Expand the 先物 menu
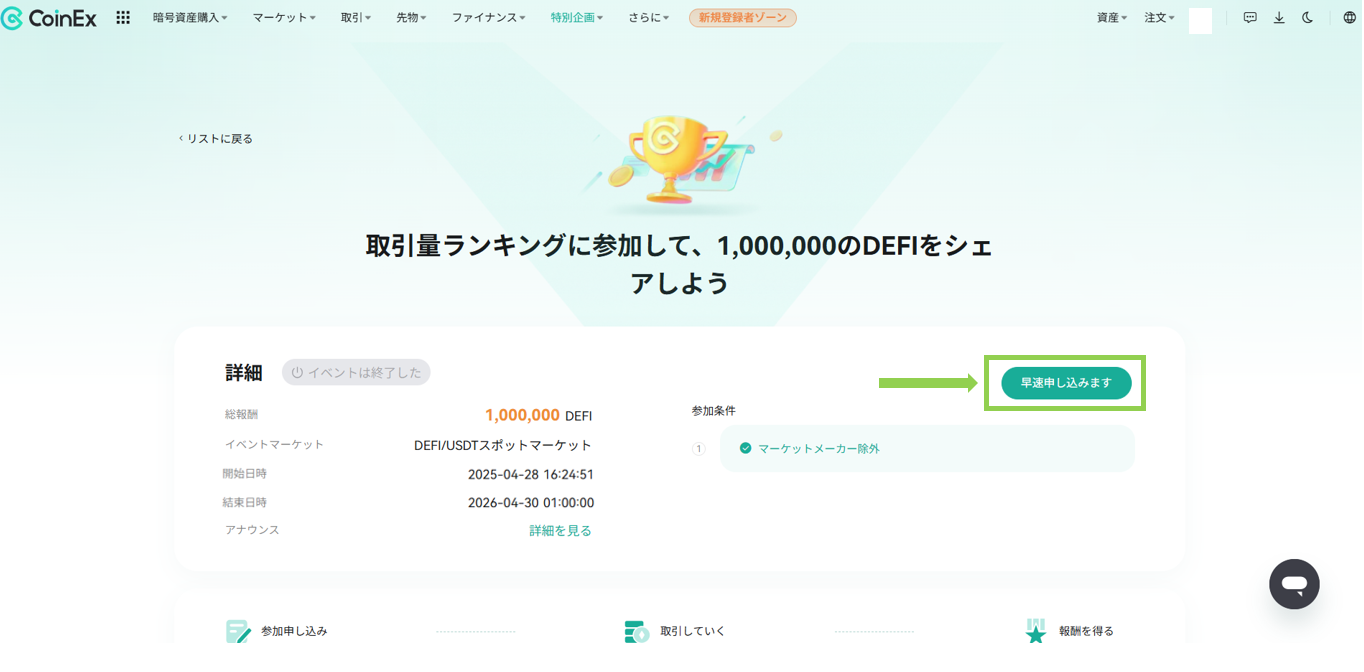 point(411,18)
